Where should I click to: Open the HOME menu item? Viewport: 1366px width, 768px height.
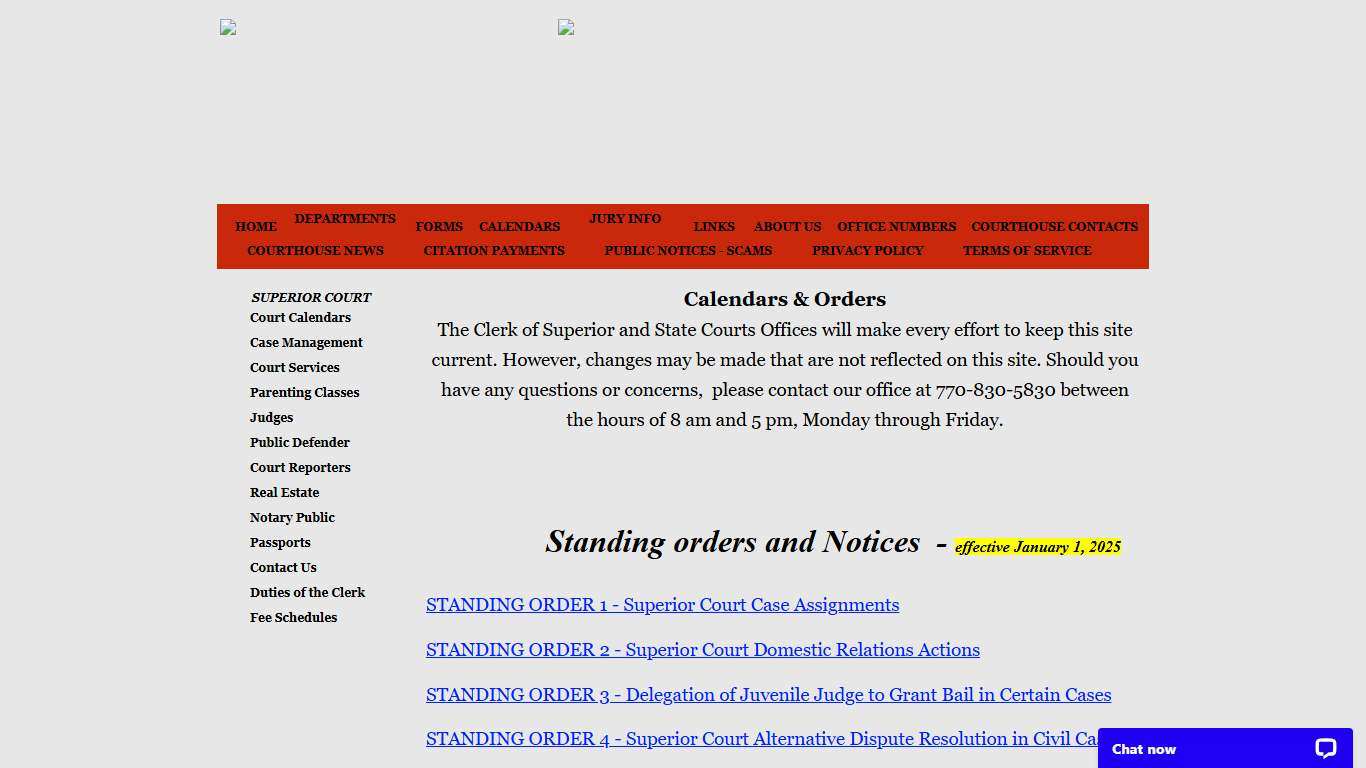256,227
